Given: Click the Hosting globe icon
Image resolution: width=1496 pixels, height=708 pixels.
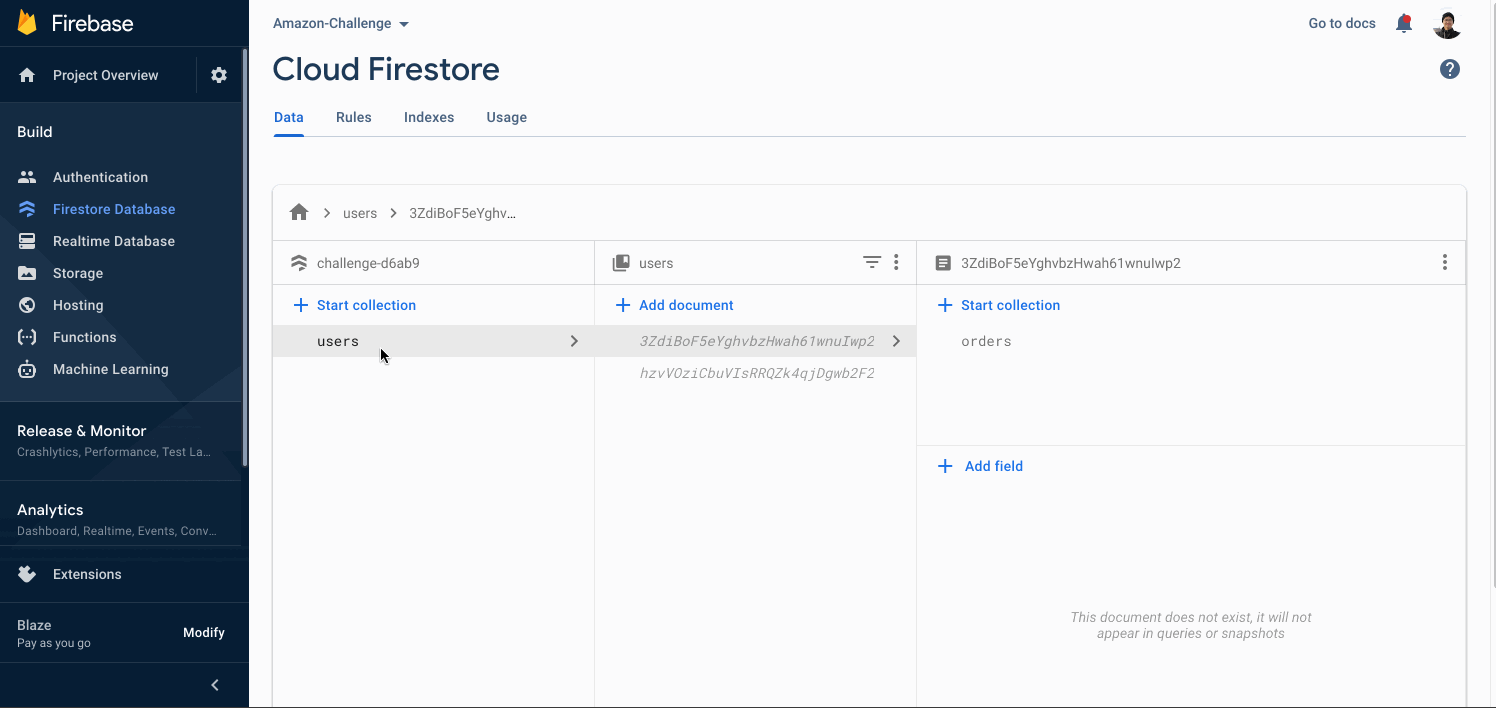Looking at the screenshot, I should 27,305.
